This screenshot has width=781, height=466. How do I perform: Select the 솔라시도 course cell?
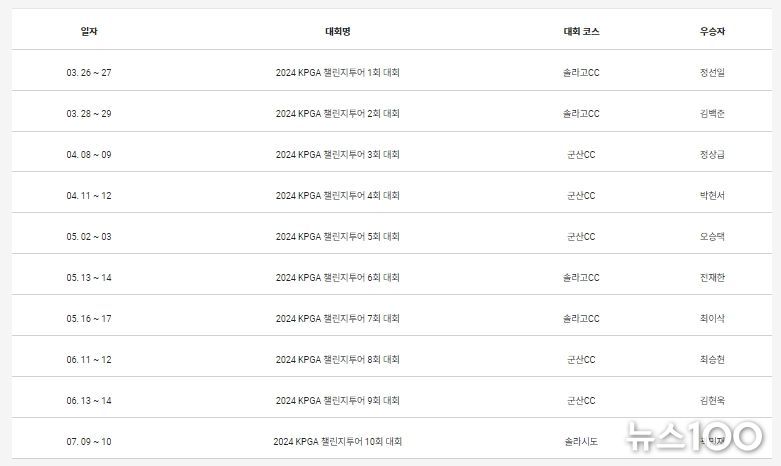pyautogui.click(x=581, y=442)
